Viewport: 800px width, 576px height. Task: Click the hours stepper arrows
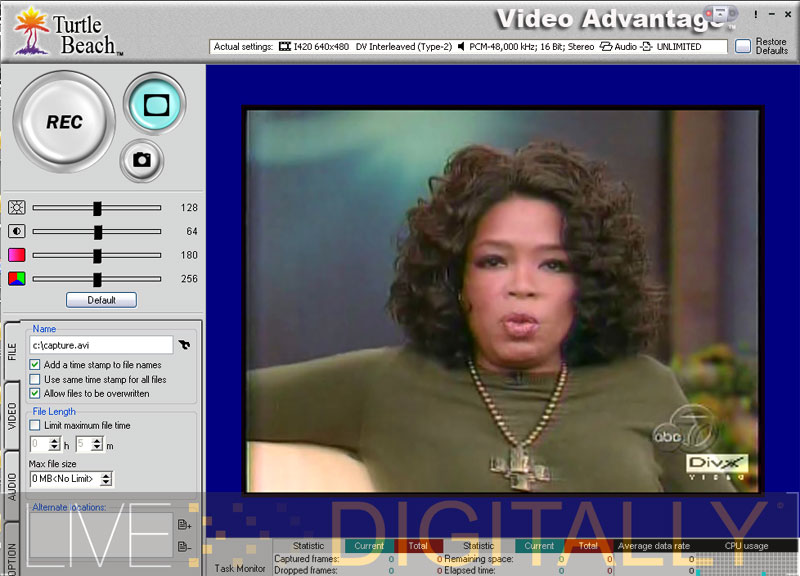55,444
